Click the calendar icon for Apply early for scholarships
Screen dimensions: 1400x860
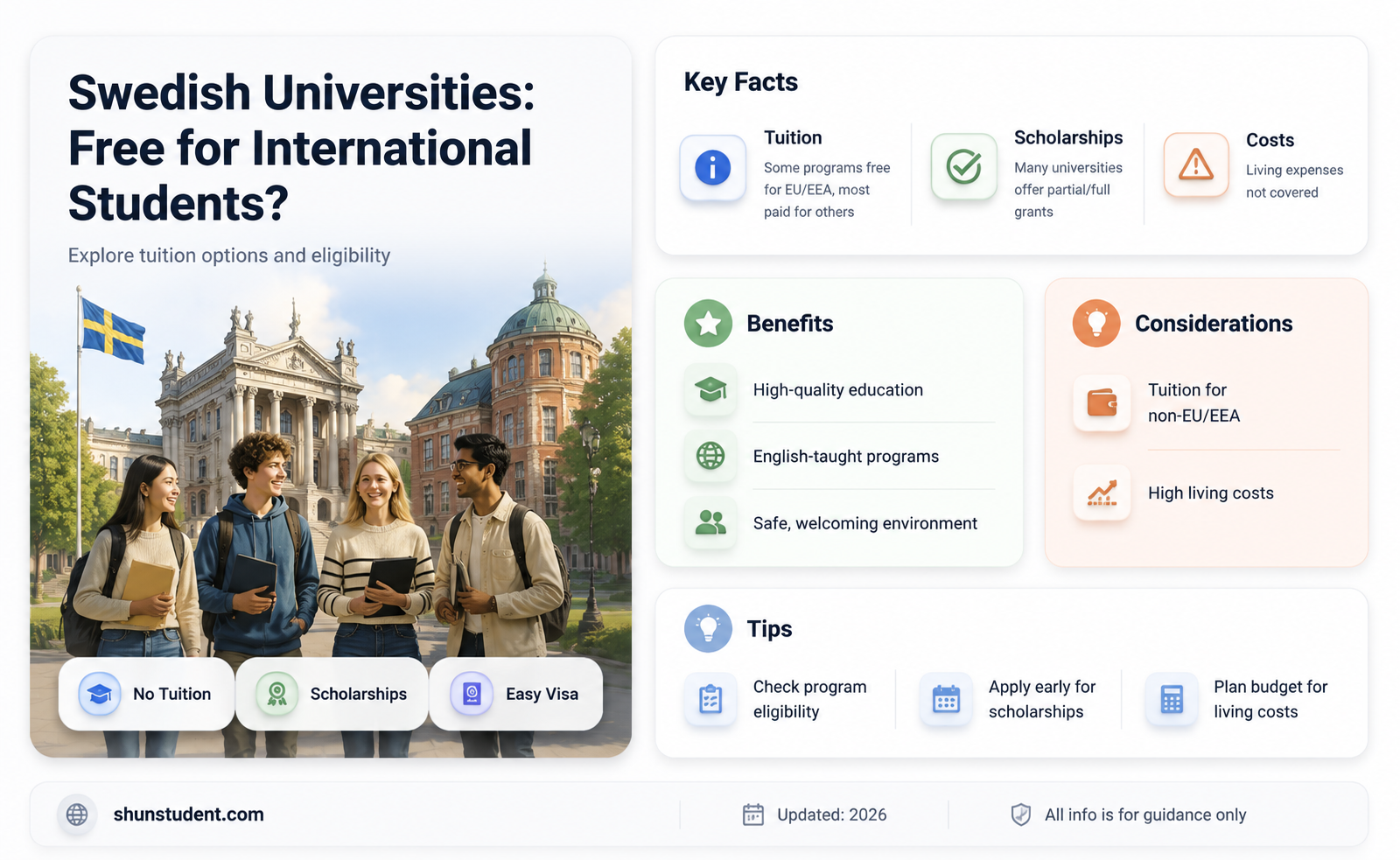946,699
